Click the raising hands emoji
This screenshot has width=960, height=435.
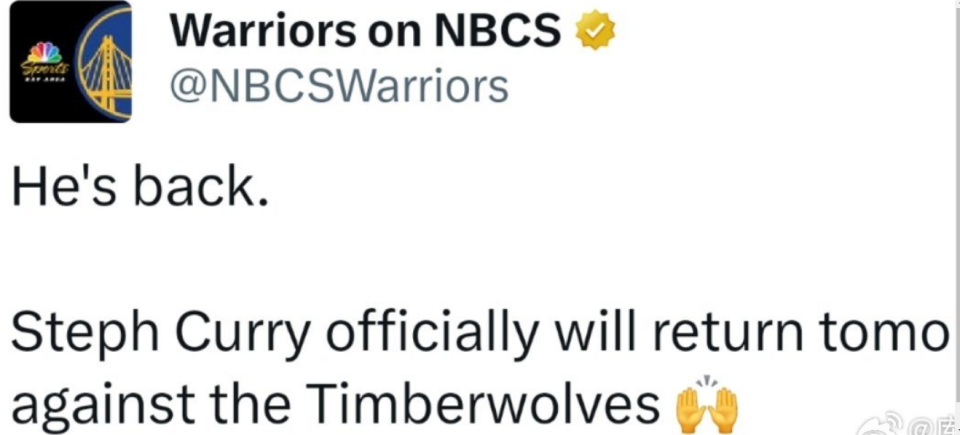click(x=707, y=403)
